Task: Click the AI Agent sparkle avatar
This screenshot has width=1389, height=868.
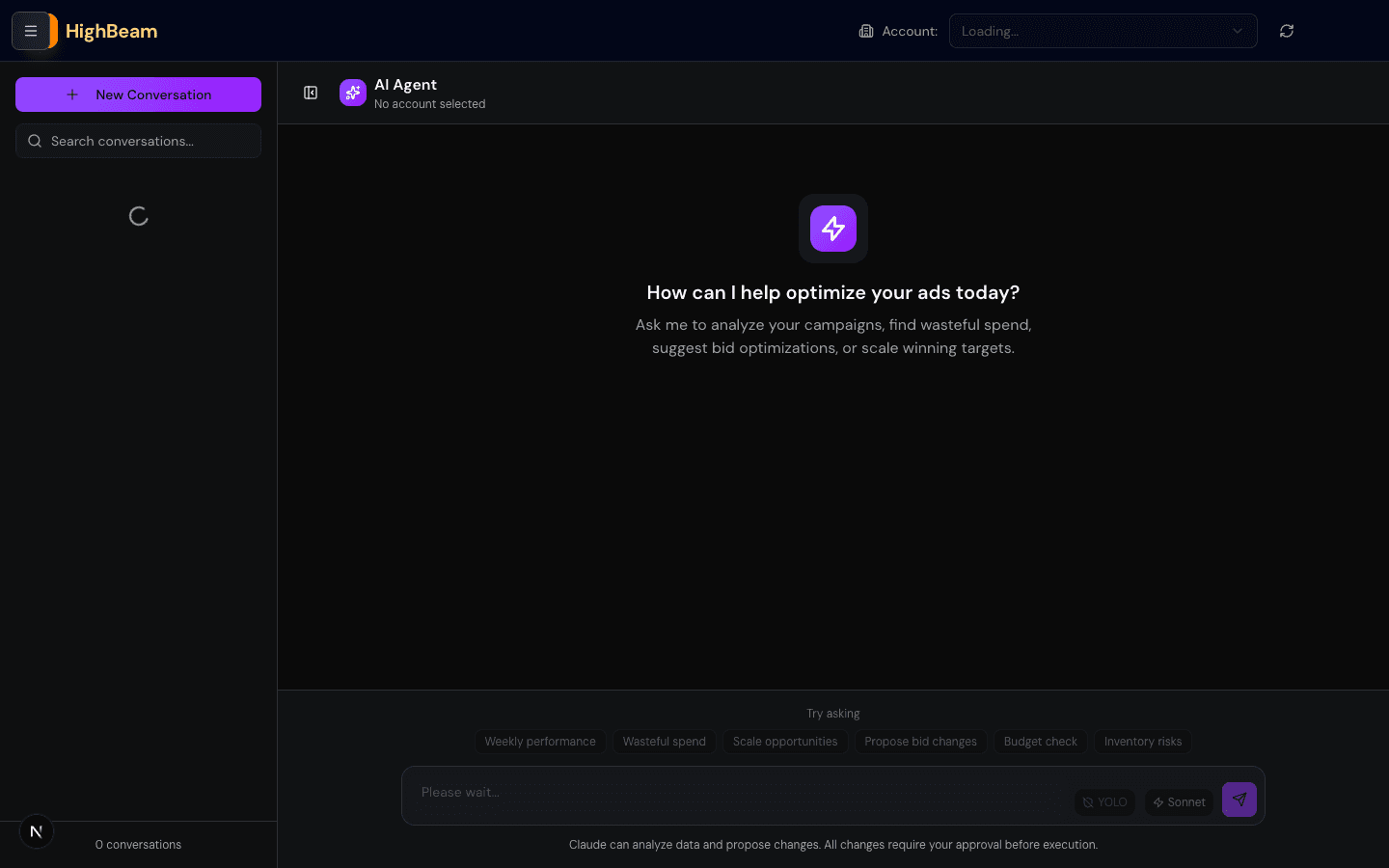Action: [353, 93]
